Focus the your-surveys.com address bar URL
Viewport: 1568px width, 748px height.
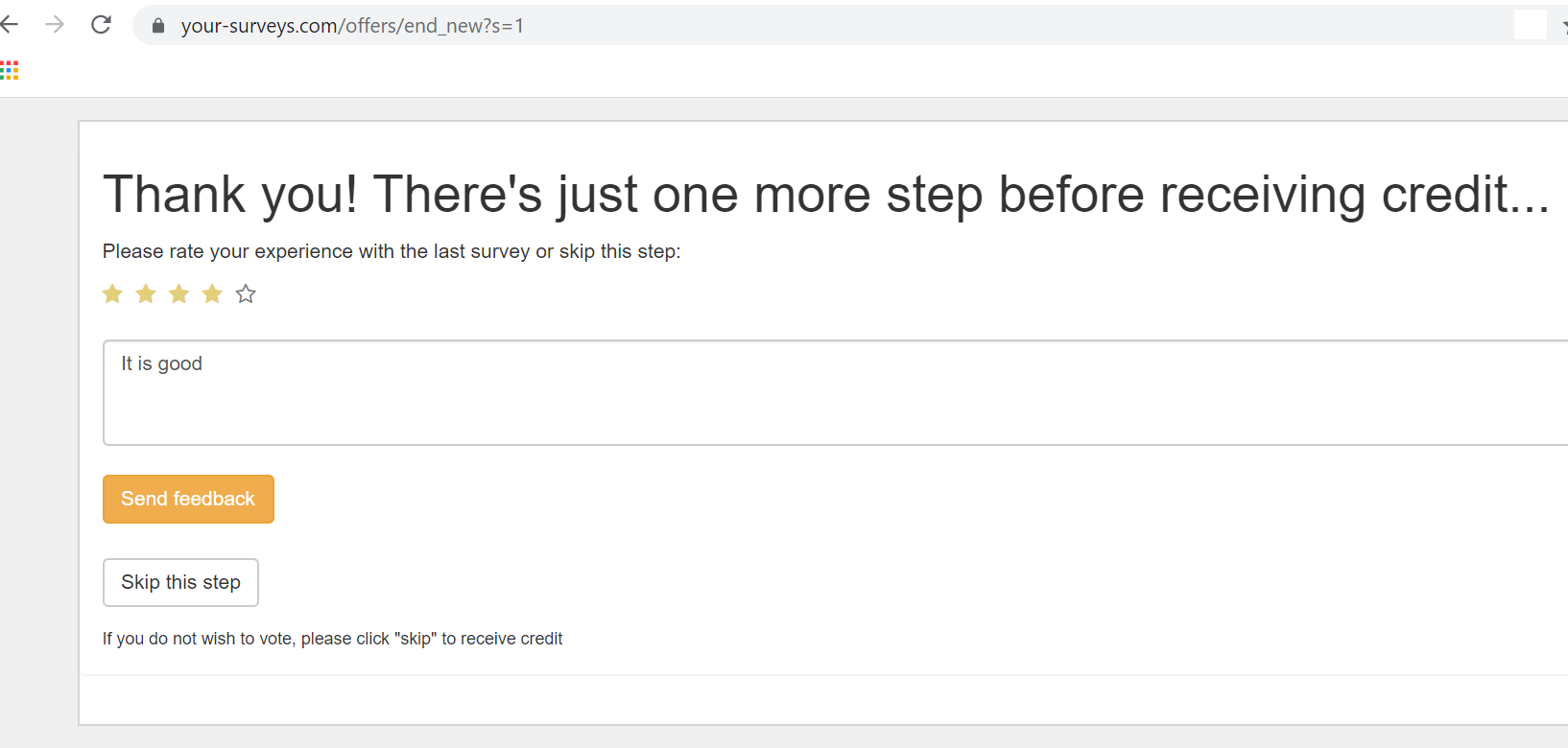click(352, 26)
